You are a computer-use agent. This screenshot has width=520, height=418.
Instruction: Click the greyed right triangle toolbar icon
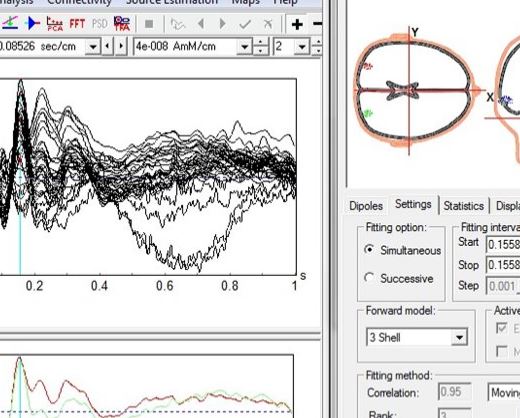[x=223, y=24]
